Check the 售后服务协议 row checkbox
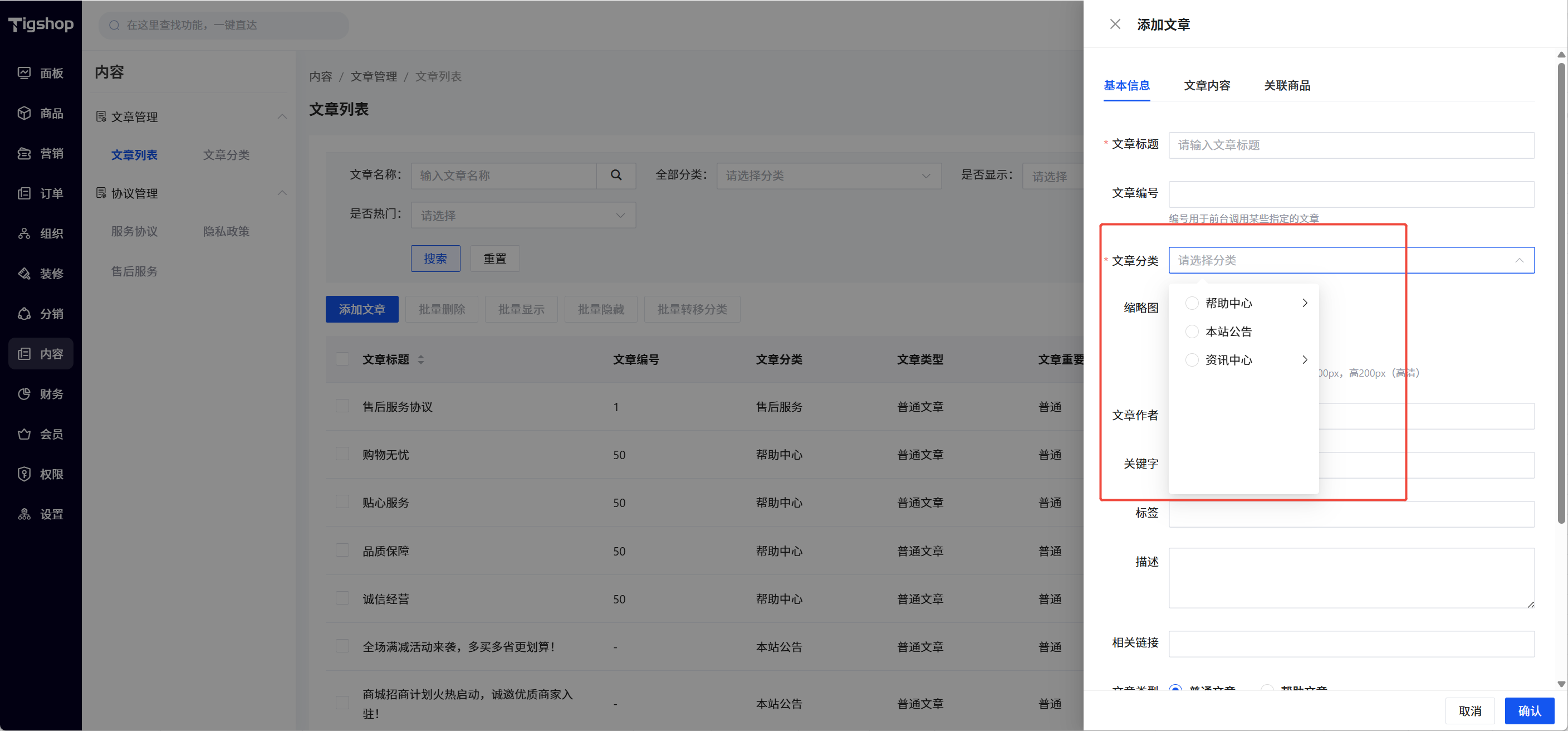The width and height of the screenshot is (1568, 731). coord(342,406)
